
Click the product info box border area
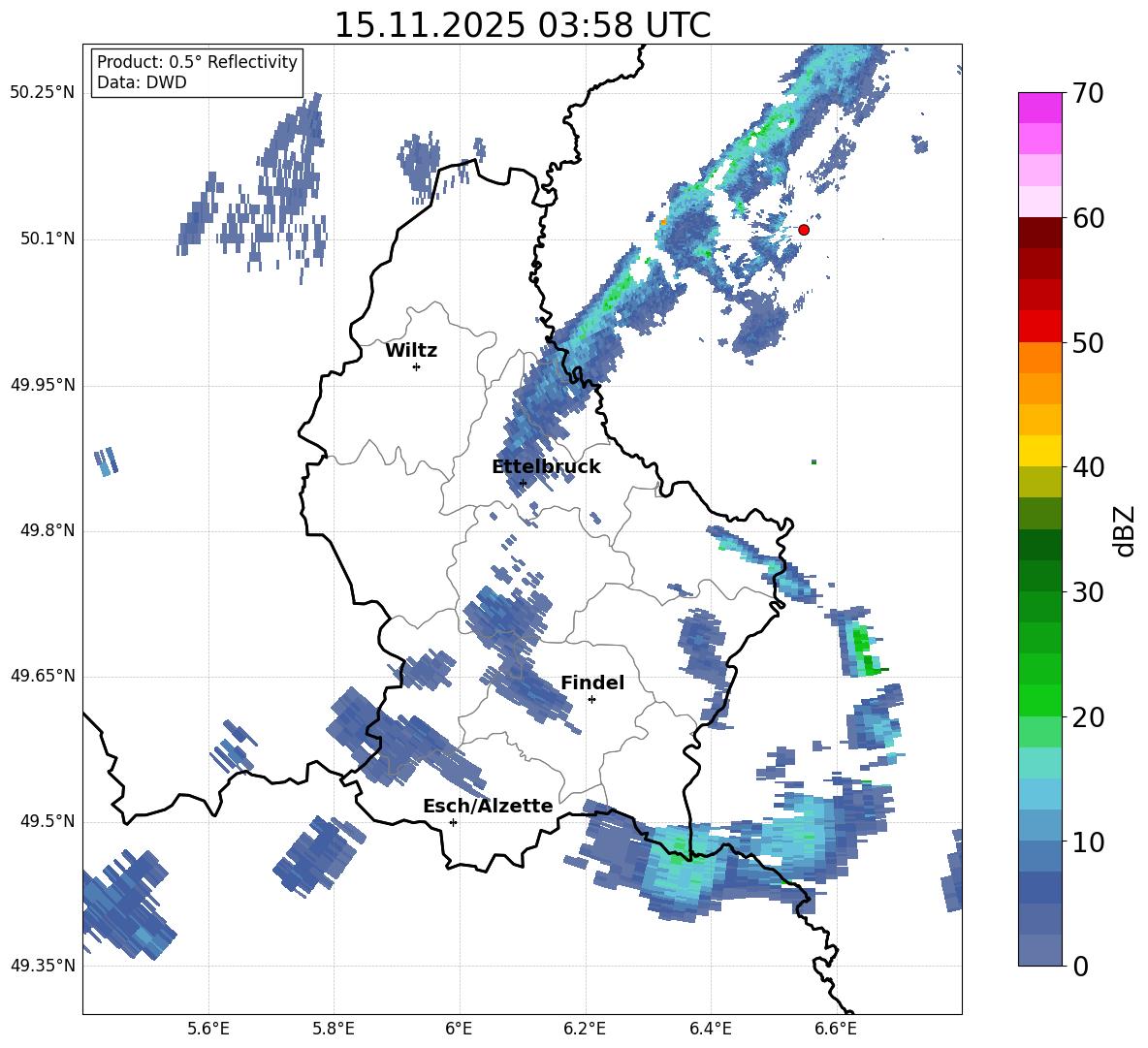[x=196, y=72]
